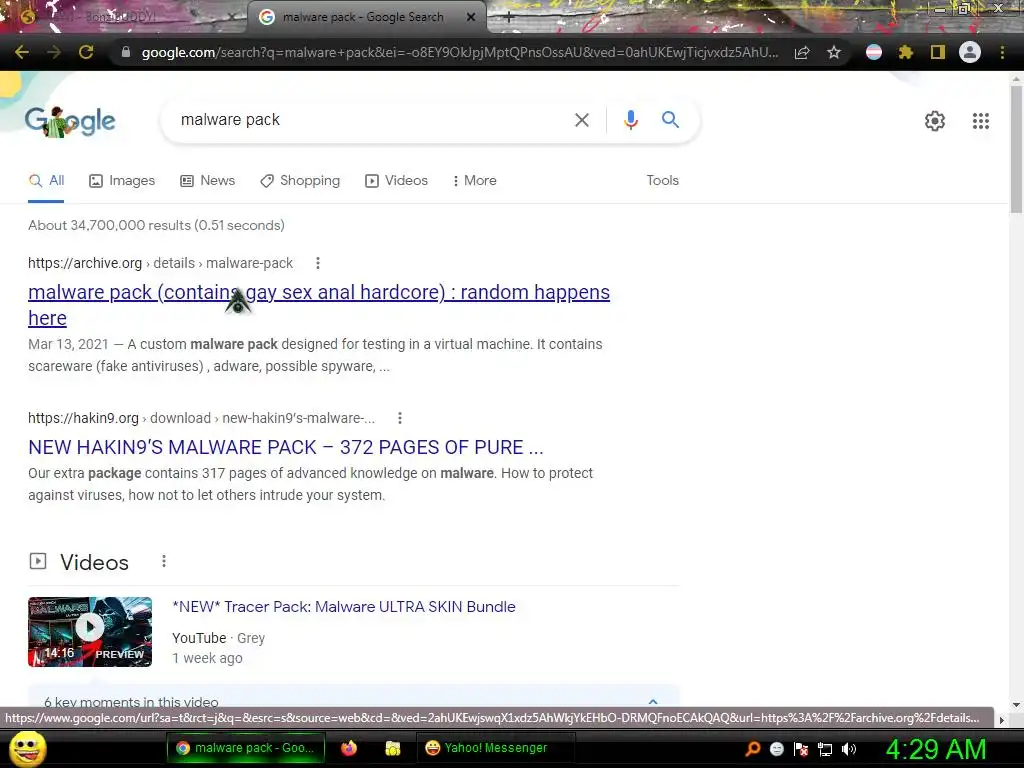1024x768 pixels.
Task: Click the padlock site info icon
Action: [x=126, y=52]
